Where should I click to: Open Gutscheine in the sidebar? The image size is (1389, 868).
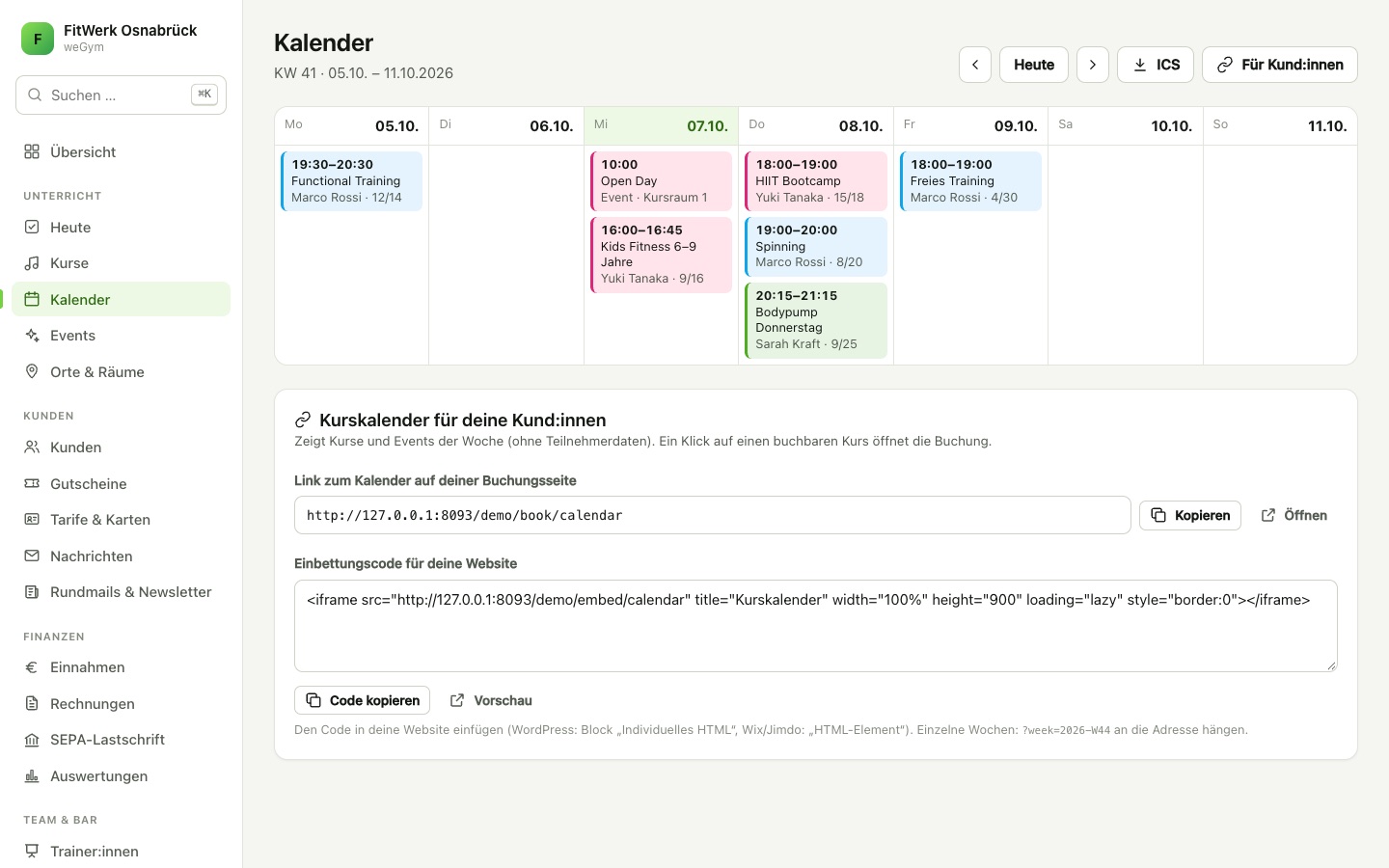pos(121,483)
